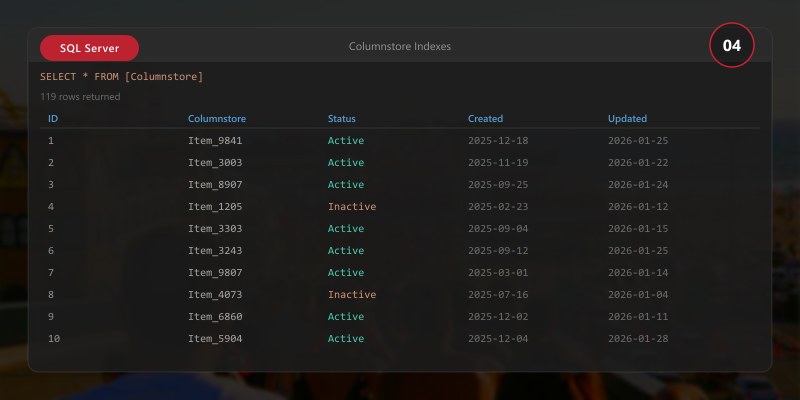Click the created date 2025-07-16
The width and height of the screenshot is (800, 400).
[498, 294]
